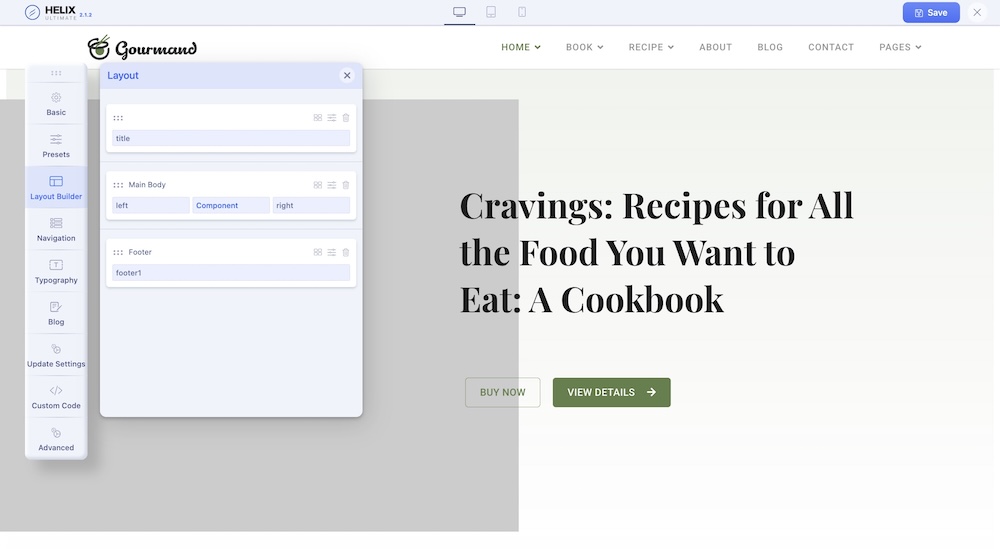This screenshot has width=1000, height=549.
Task: Go to the About page
Action: [x=716, y=47]
